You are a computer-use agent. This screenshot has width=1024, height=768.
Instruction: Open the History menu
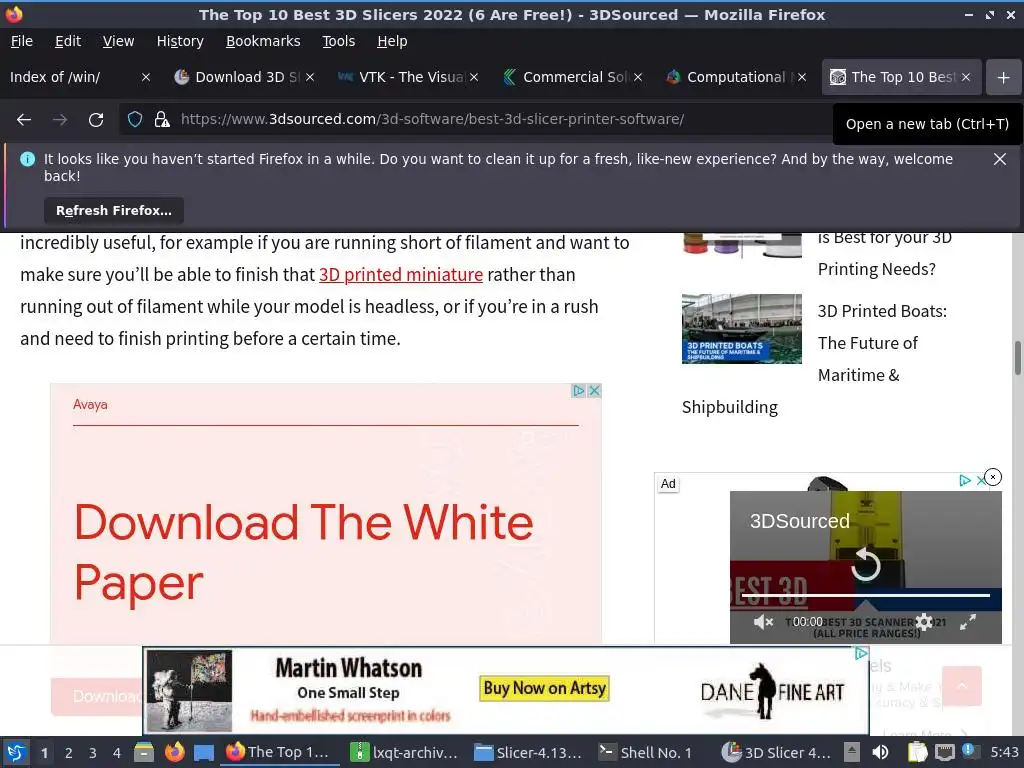point(180,41)
